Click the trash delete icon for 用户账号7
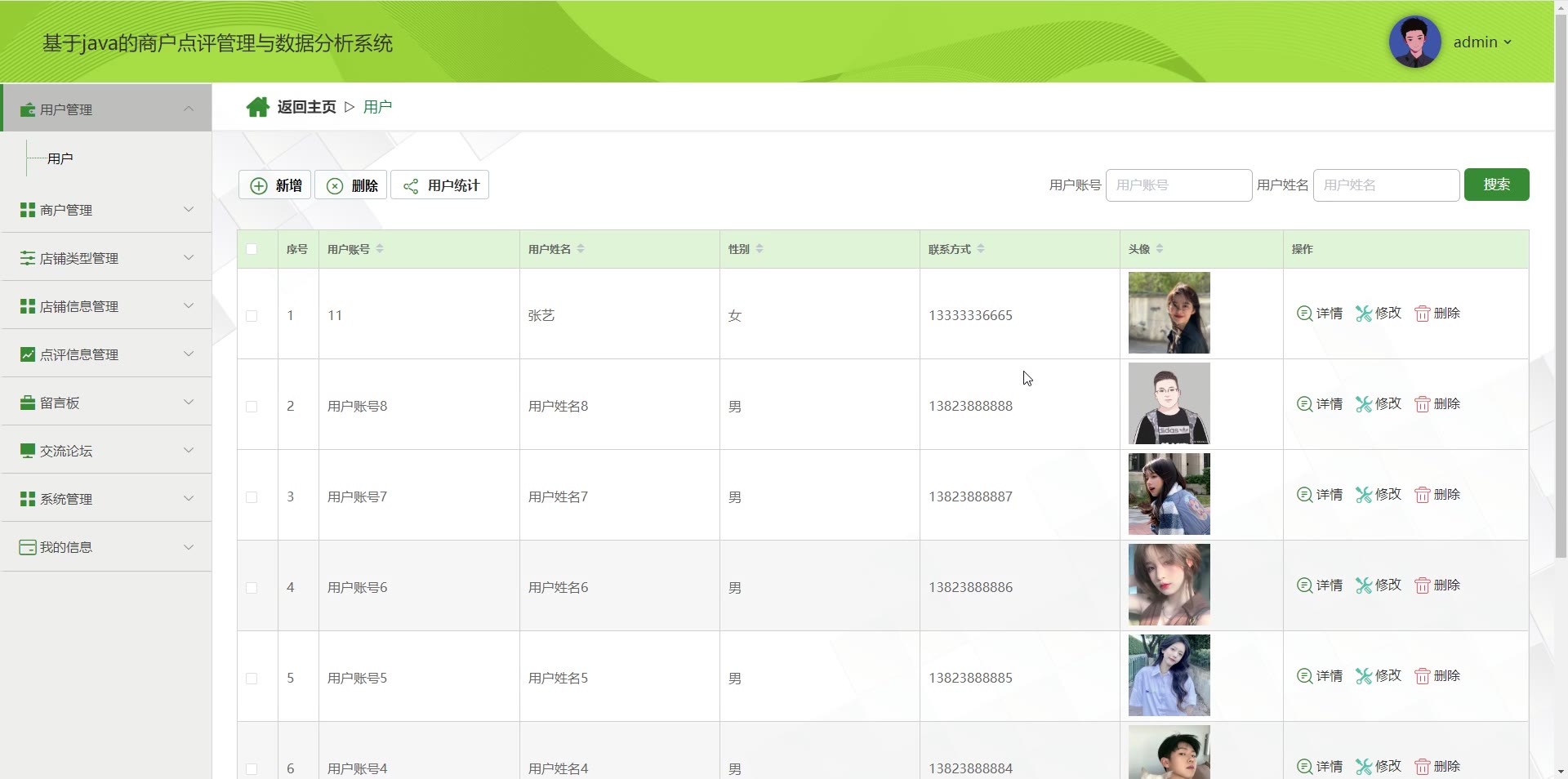The width and height of the screenshot is (1568, 779). tap(1422, 495)
